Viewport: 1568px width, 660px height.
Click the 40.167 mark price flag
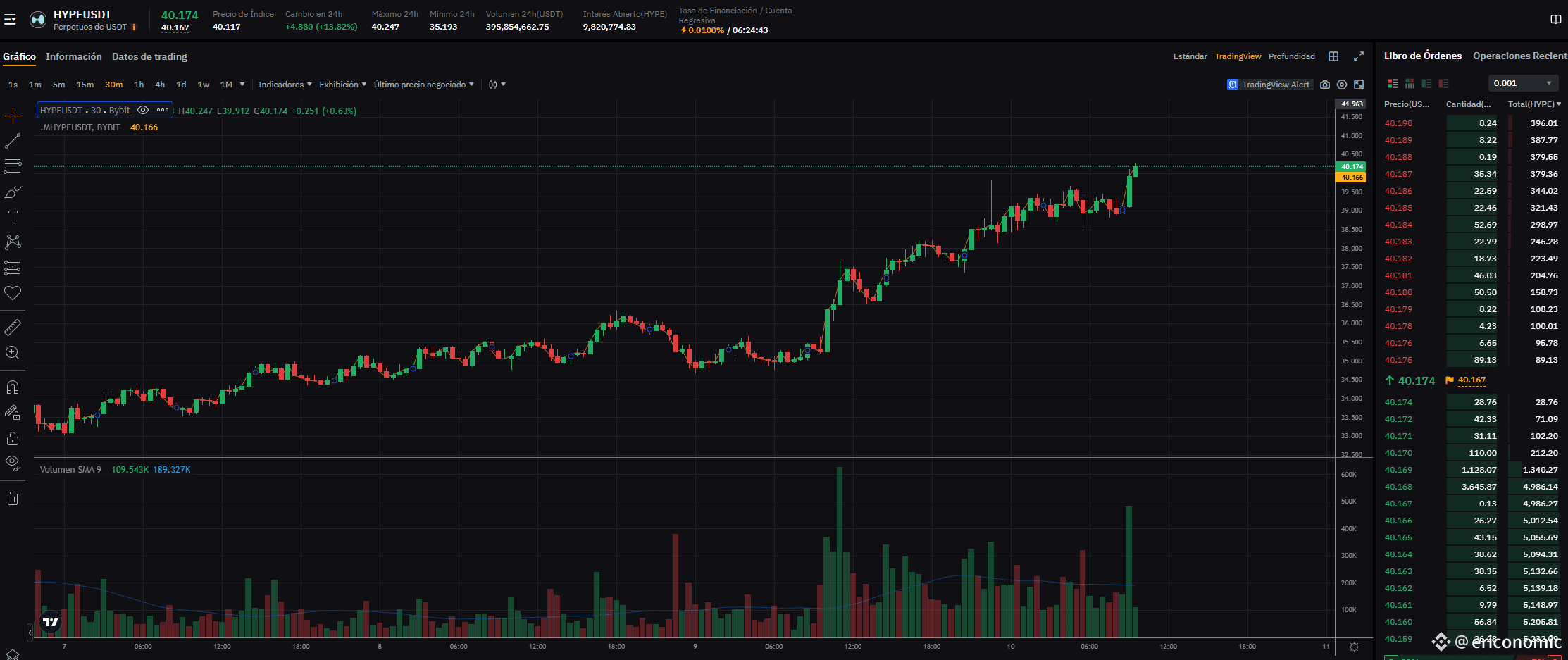1465,380
